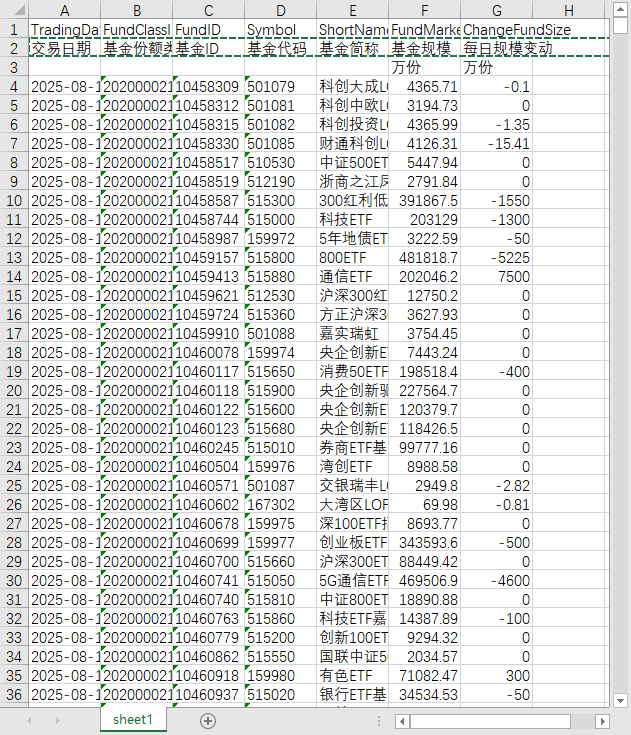This screenshot has width=631, height=735.
Task: Select the 科技ETF name cell
Action: pyautogui.click(x=353, y=219)
